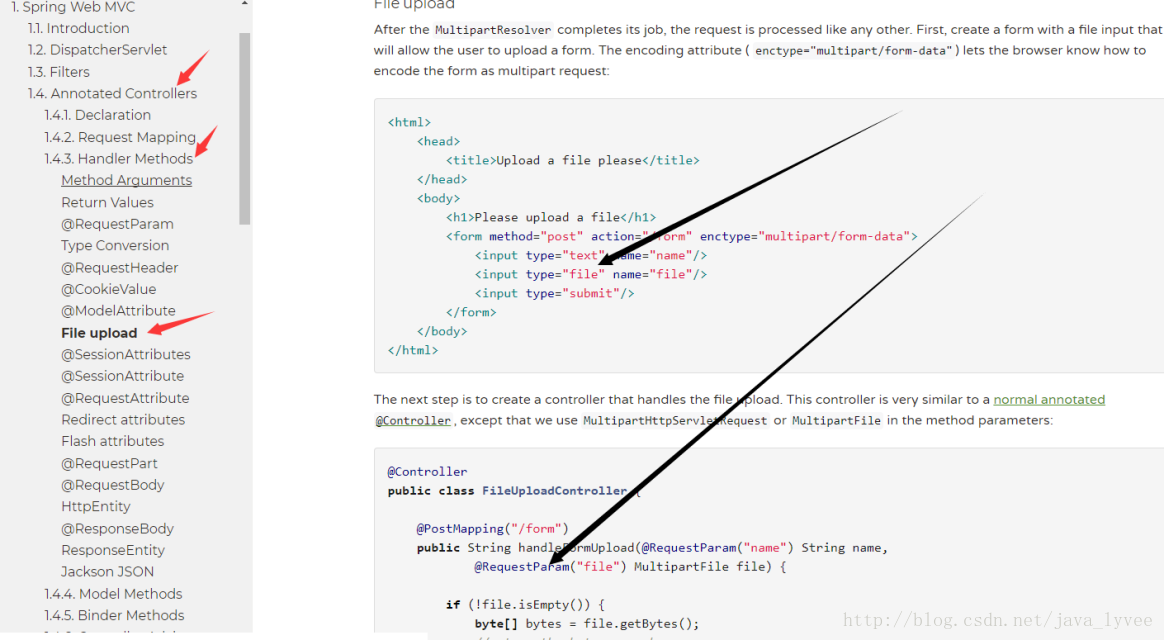
Task: Click MultipartHttpServletRequest inline code
Action: (675, 421)
